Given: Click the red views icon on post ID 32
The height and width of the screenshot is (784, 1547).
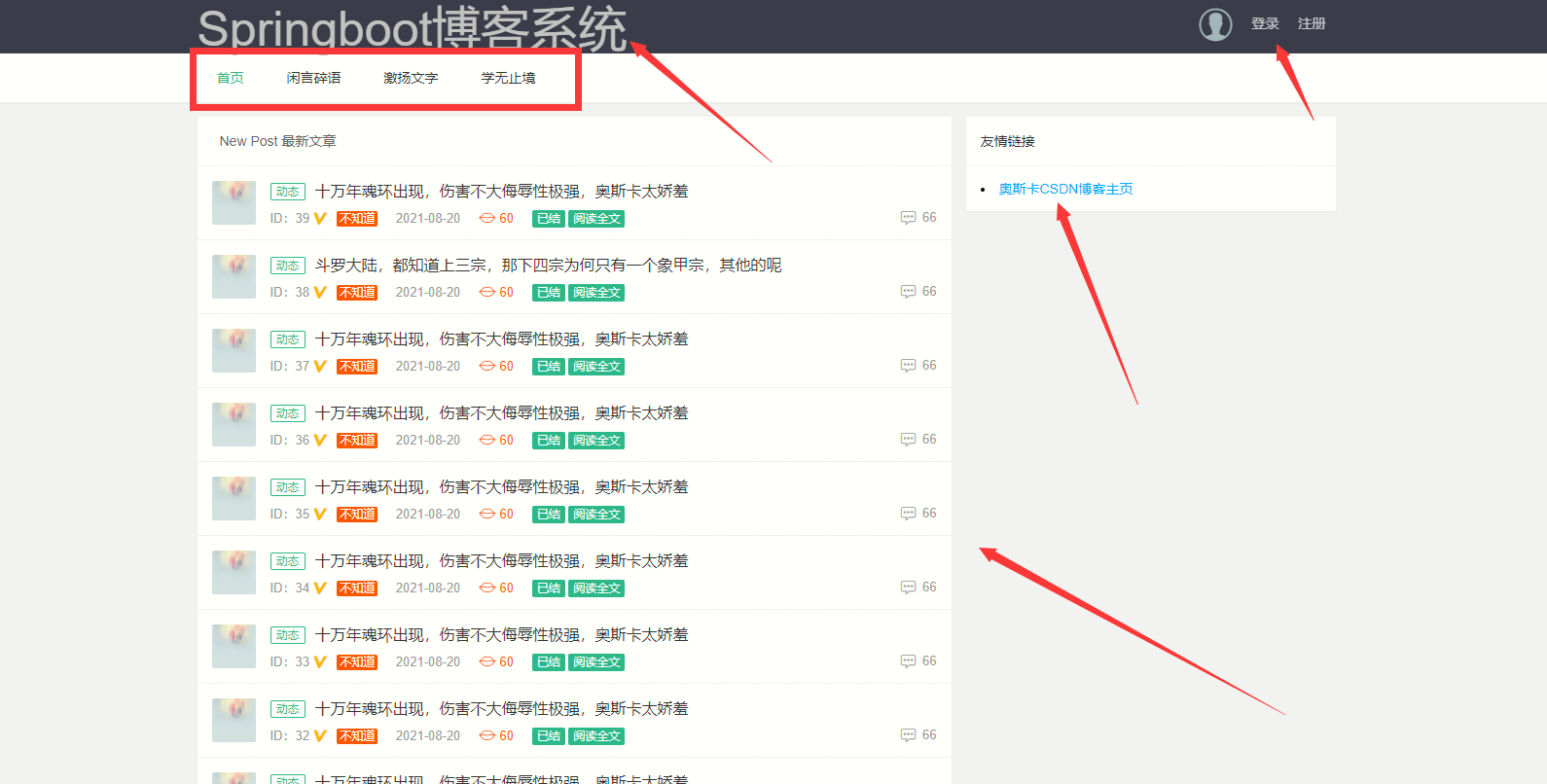Looking at the screenshot, I should [487, 736].
